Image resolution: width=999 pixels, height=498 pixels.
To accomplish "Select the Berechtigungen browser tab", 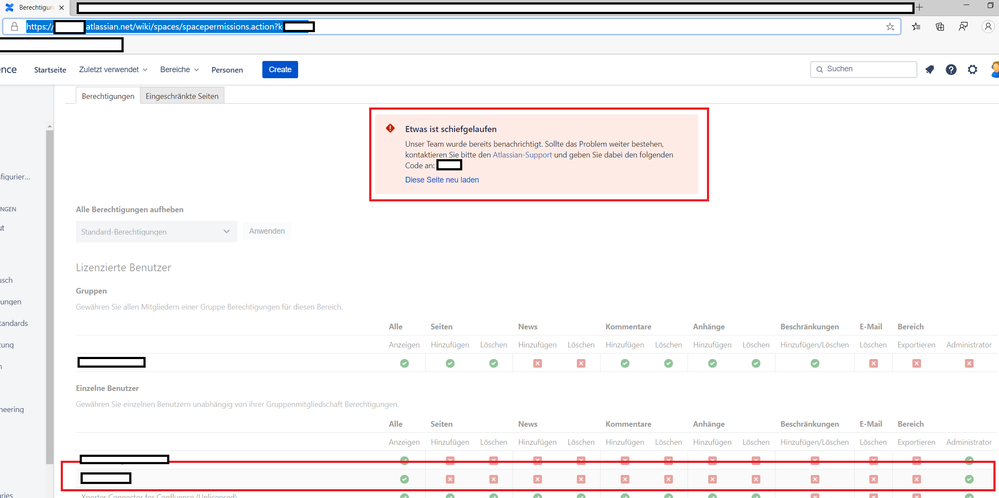I will click(34, 7).
